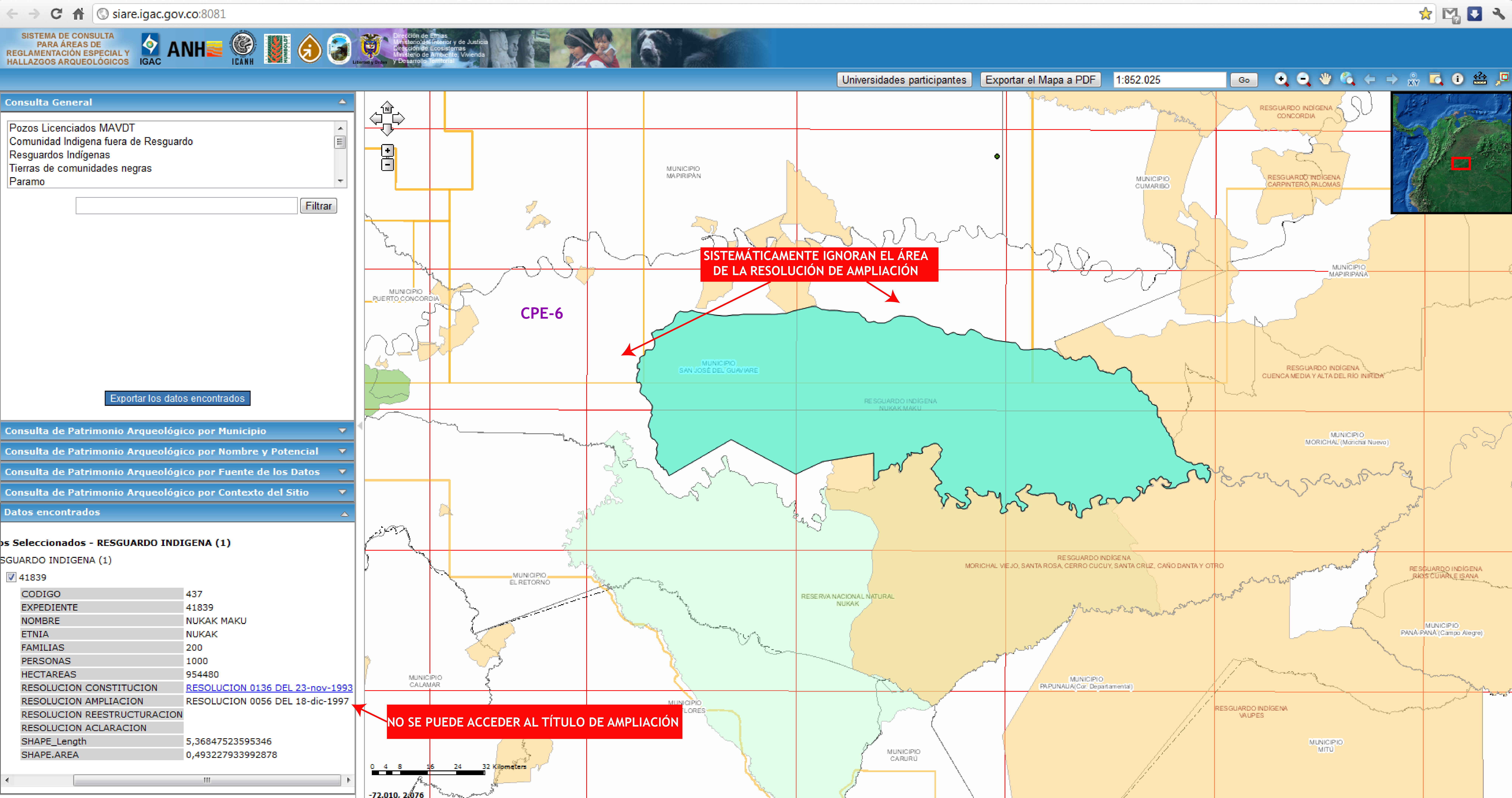Pan map south with down arrow
This screenshot has width=1512, height=798.
(387, 130)
